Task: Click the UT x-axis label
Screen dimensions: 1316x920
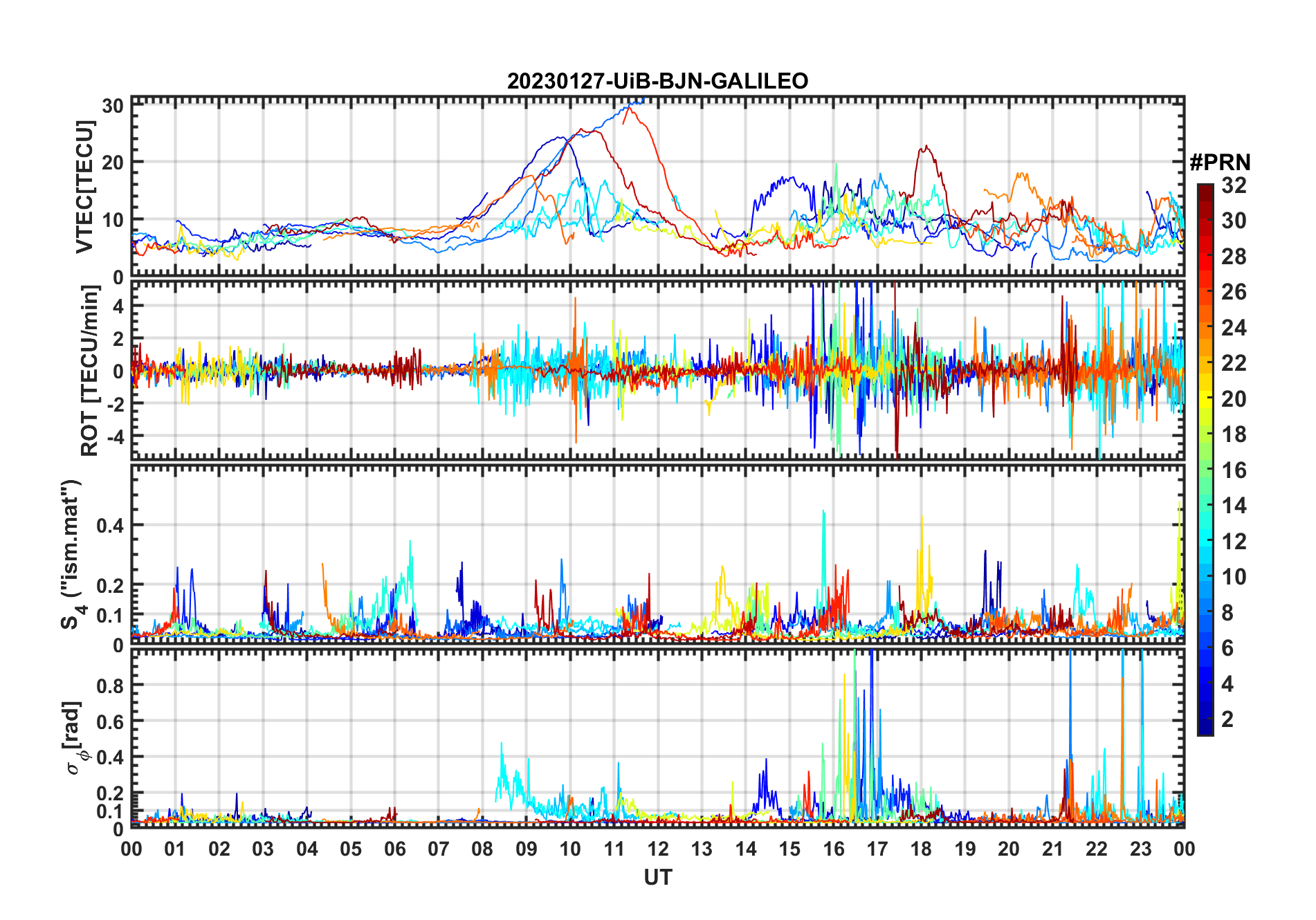Action: (657, 877)
